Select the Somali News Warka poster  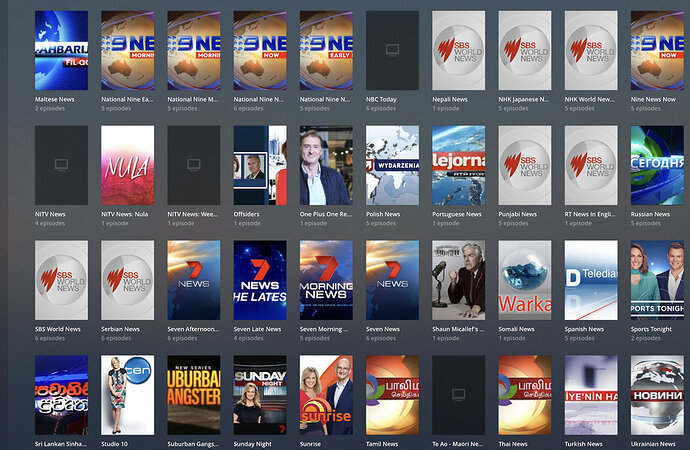click(x=525, y=280)
